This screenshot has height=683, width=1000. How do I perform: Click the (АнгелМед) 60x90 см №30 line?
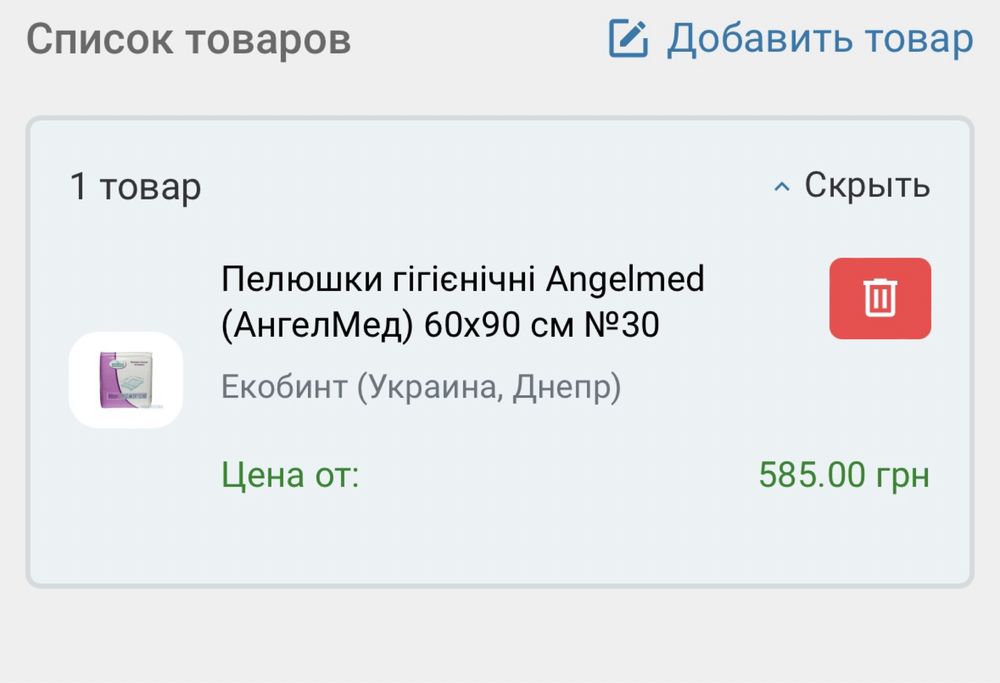[440, 325]
